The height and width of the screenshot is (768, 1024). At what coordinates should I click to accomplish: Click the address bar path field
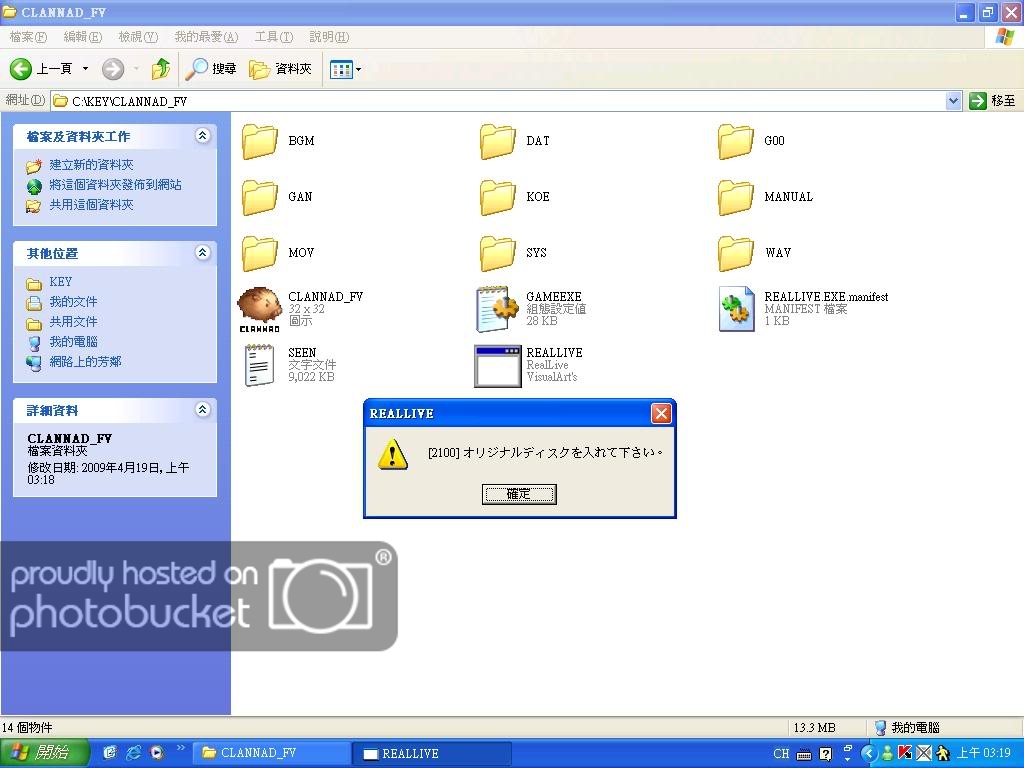(498, 101)
